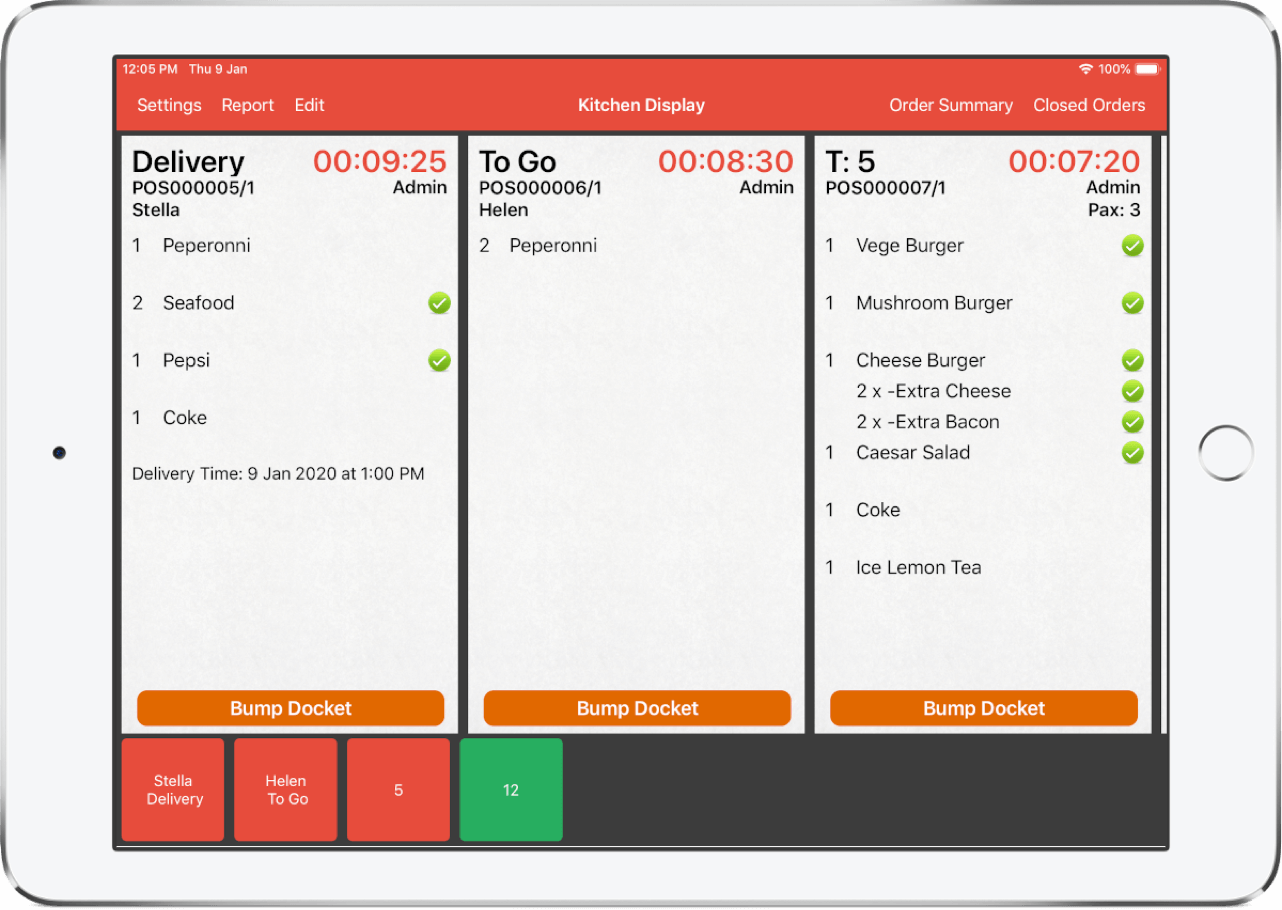Viewport: 1282px width, 910px height.
Task: Tap the green checkmark beside Pepsi
Action: (439, 360)
